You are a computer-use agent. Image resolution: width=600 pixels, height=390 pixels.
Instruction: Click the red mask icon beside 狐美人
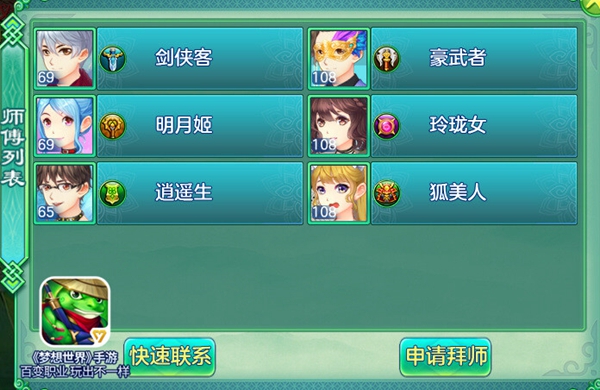(x=386, y=193)
